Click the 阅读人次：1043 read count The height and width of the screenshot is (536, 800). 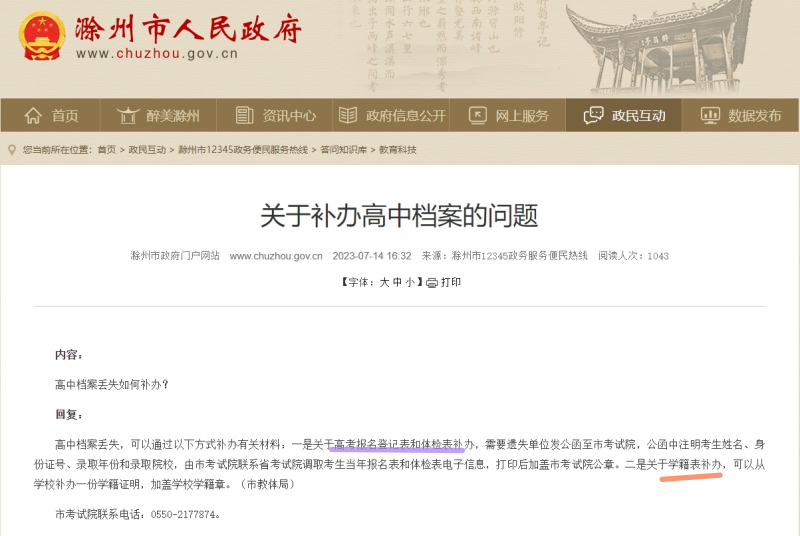coord(633,256)
